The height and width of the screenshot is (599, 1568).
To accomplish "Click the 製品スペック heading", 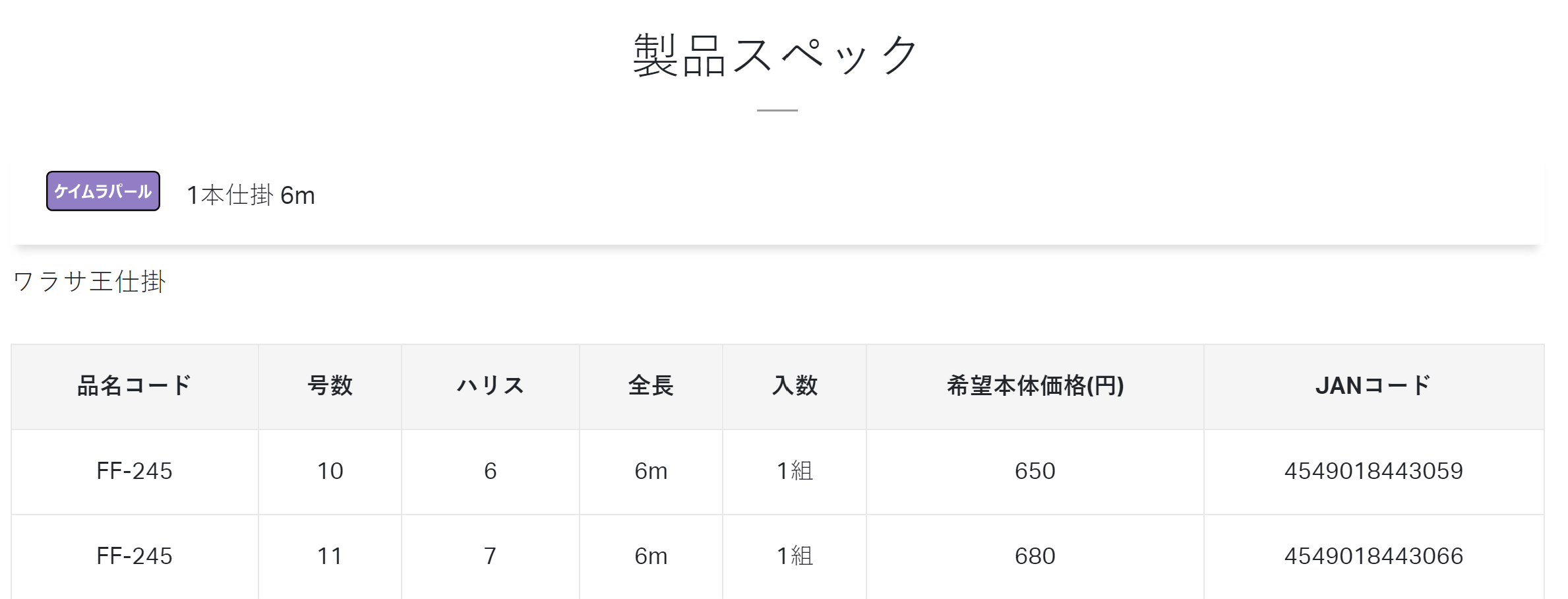I will [x=776, y=55].
